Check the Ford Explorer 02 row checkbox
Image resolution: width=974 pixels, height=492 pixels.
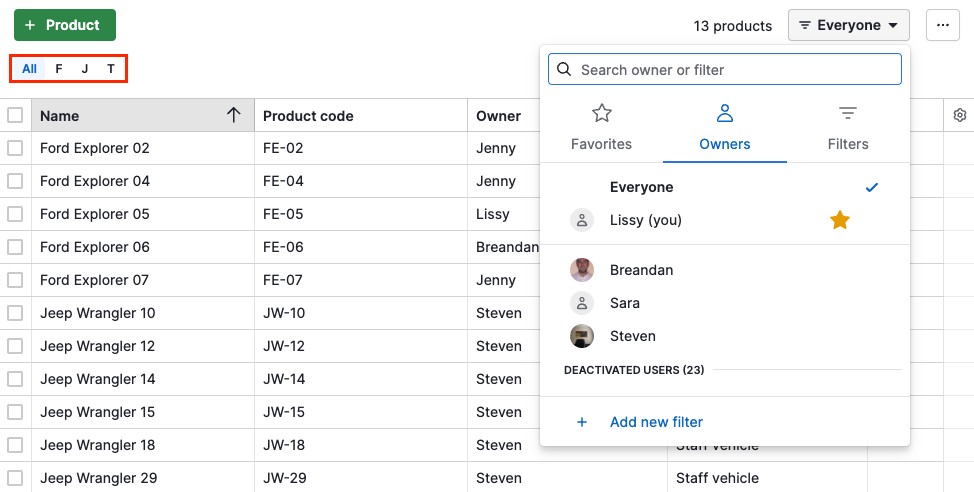point(15,148)
